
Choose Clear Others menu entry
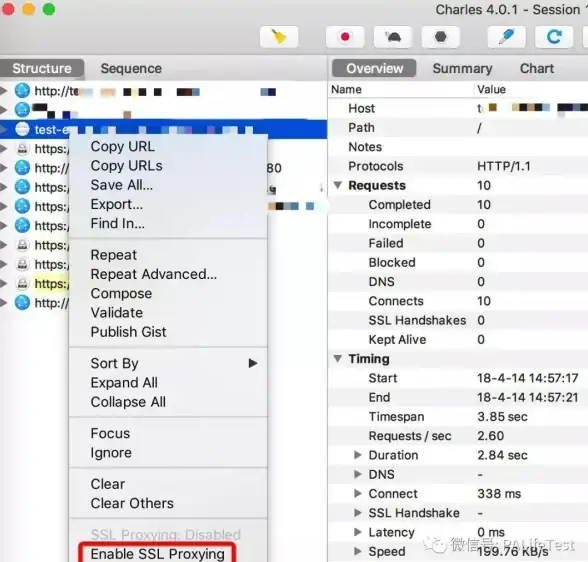click(x=168, y=503)
